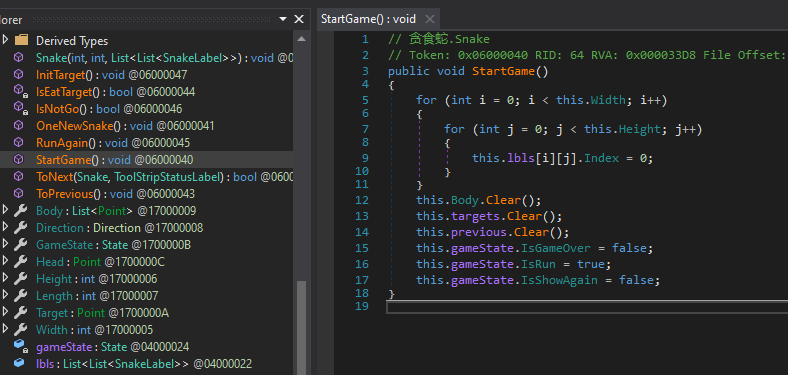788x375 pixels.
Task: Click the Body property wrench icon
Action: pyautogui.click(x=20, y=211)
